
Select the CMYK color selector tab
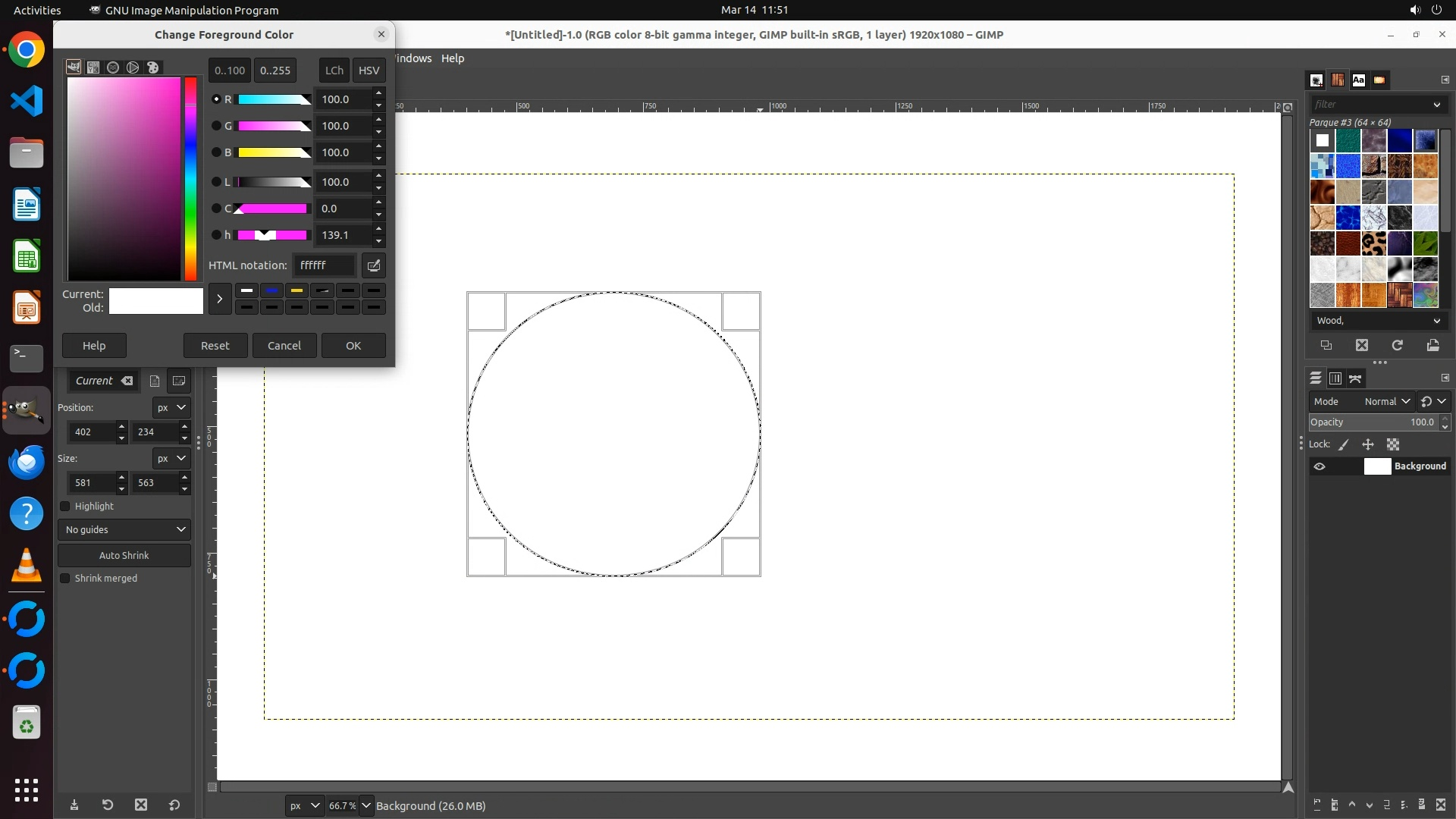(93, 67)
